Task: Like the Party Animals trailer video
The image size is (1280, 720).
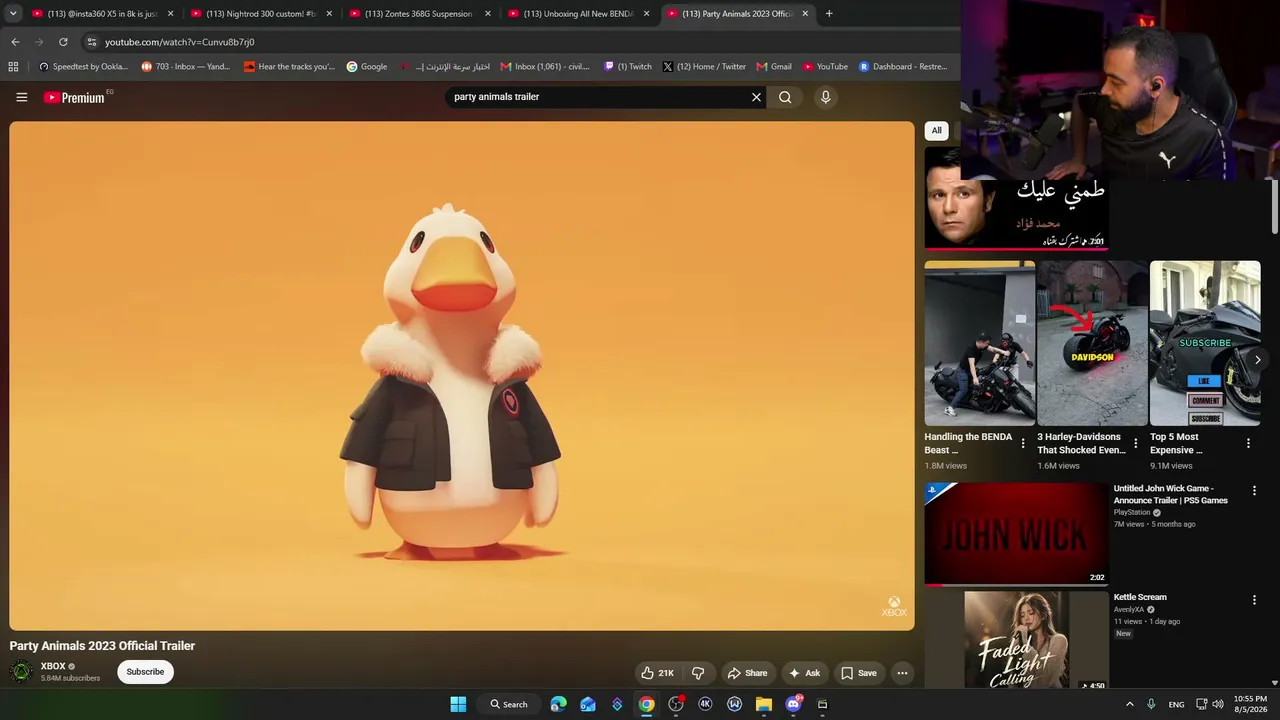Action: (x=657, y=673)
